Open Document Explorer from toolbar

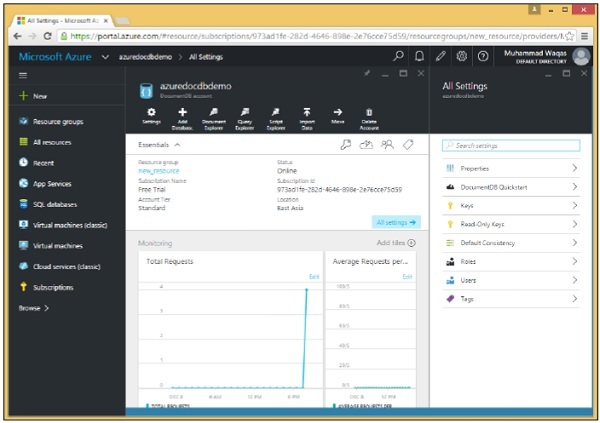214,119
